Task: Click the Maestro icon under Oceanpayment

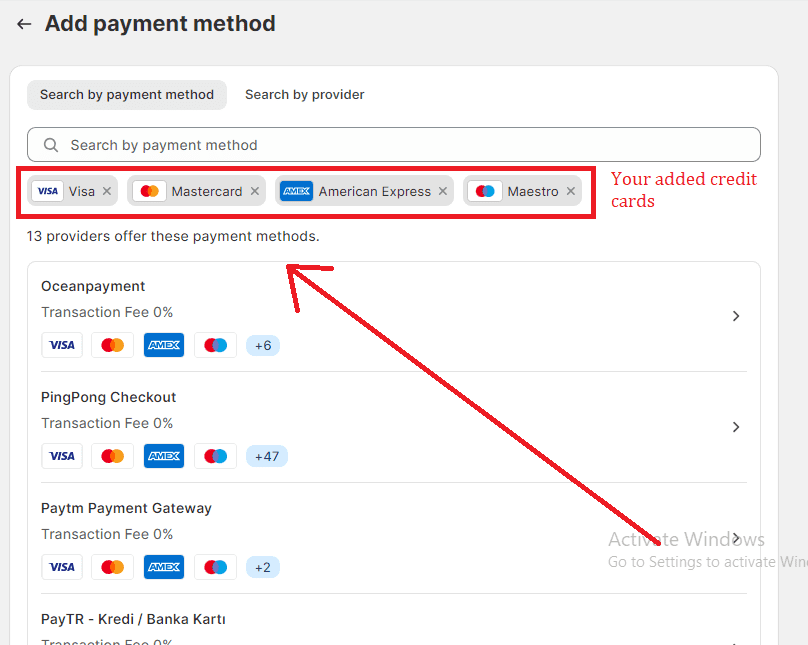Action: (x=215, y=345)
